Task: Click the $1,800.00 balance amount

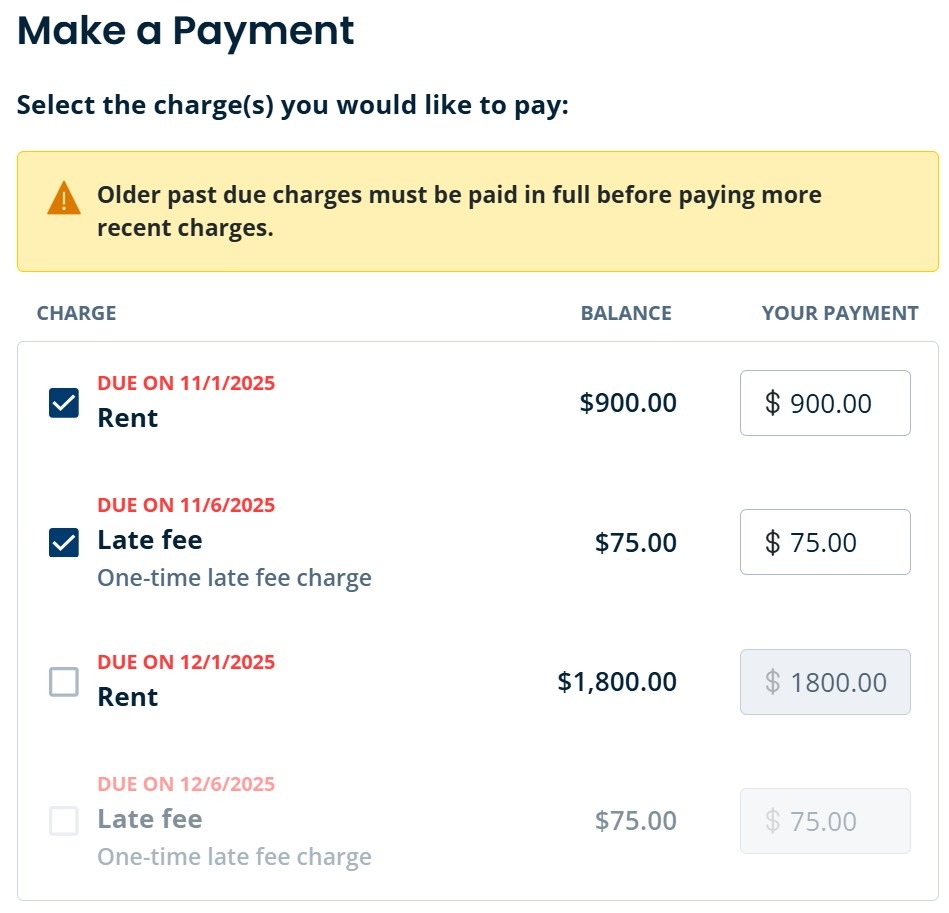Action: [x=617, y=682]
